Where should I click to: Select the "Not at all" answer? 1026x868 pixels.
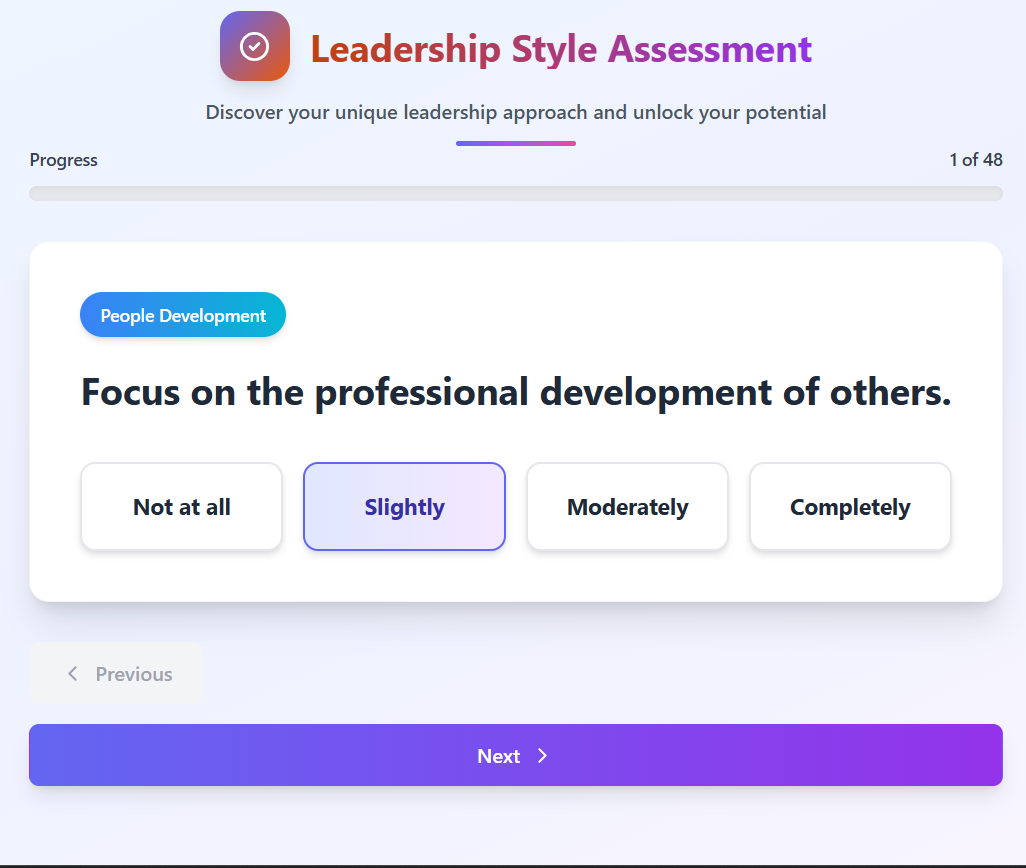pyautogui.click(x=182, y=507)
